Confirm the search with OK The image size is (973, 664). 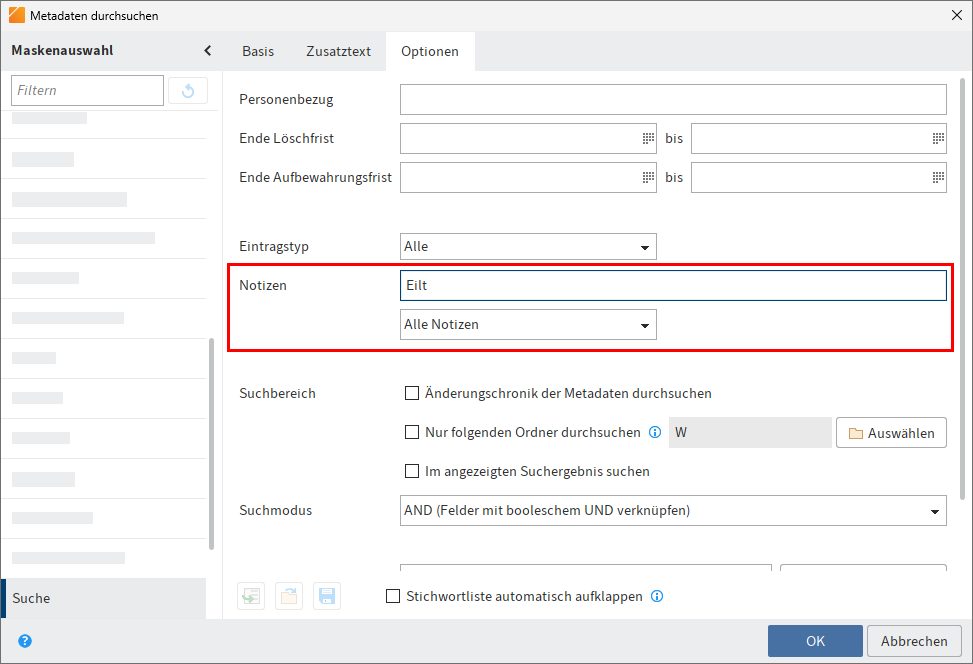point(817,641)
